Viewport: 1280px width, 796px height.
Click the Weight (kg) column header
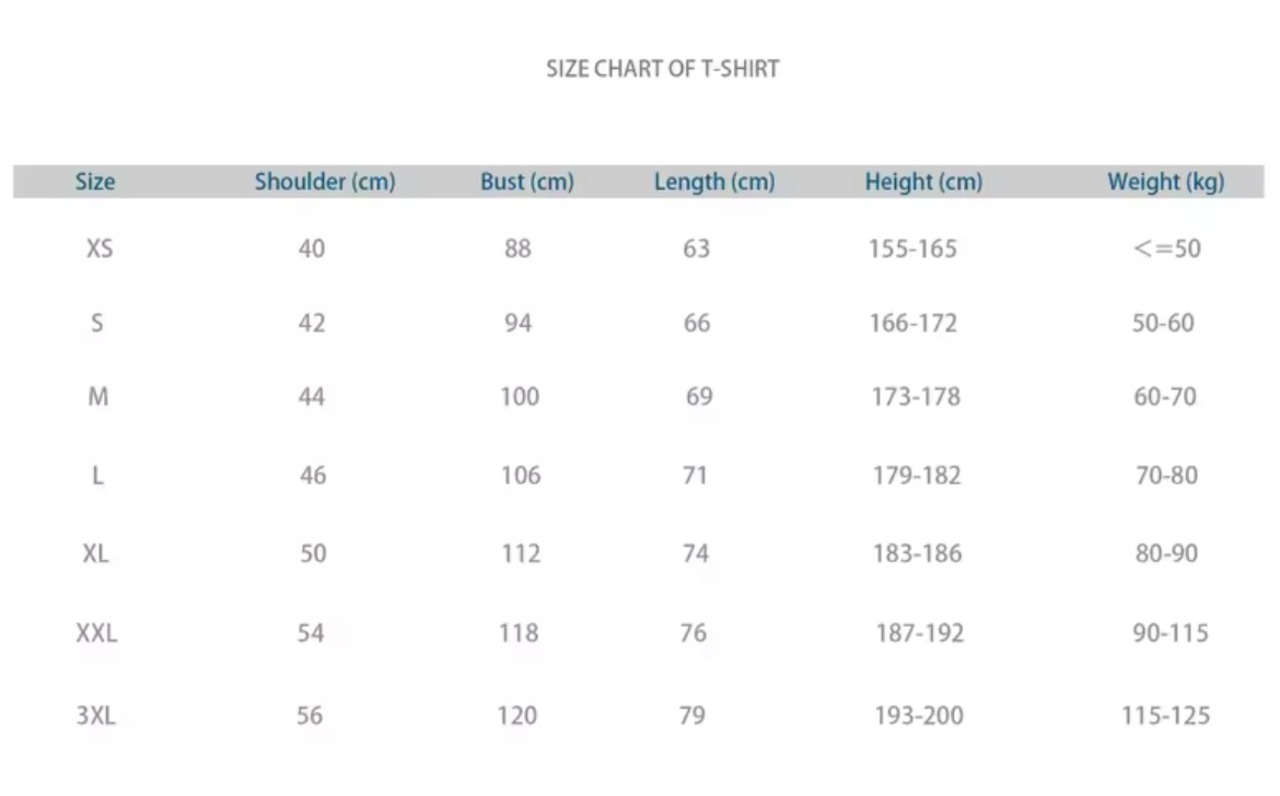[x=1165, y=182]
